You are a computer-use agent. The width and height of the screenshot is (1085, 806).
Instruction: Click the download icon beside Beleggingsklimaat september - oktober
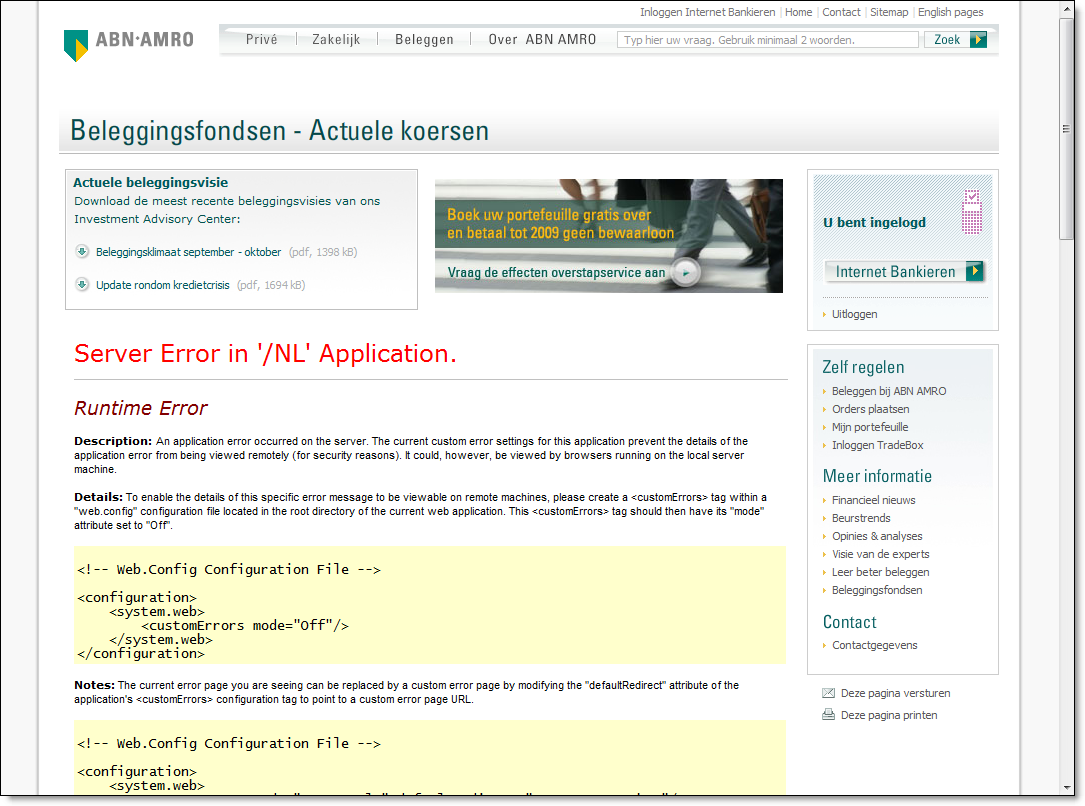click(82, 252)
